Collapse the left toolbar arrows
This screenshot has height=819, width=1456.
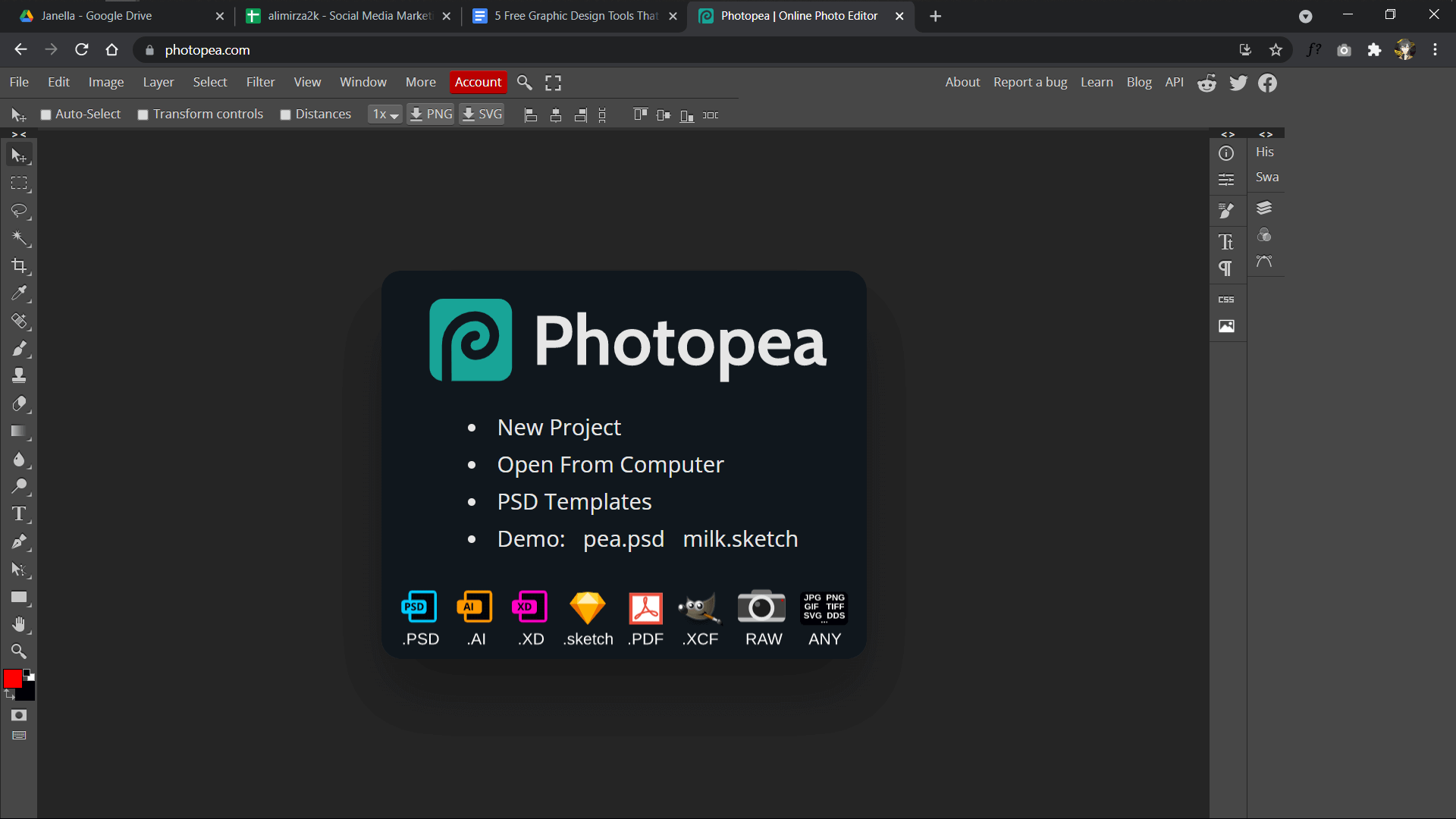[19, 134]
